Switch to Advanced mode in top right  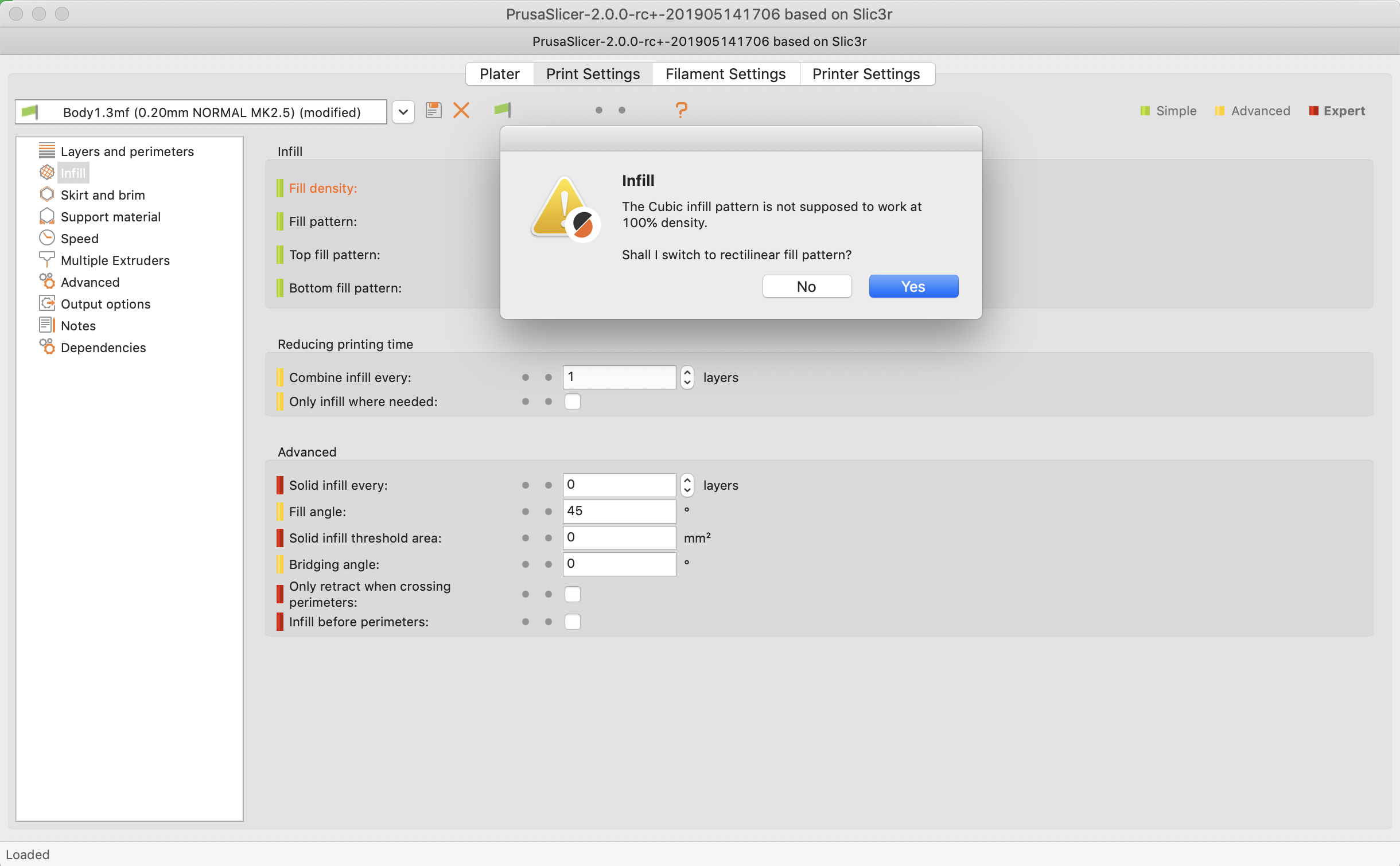pos(1253,111)
